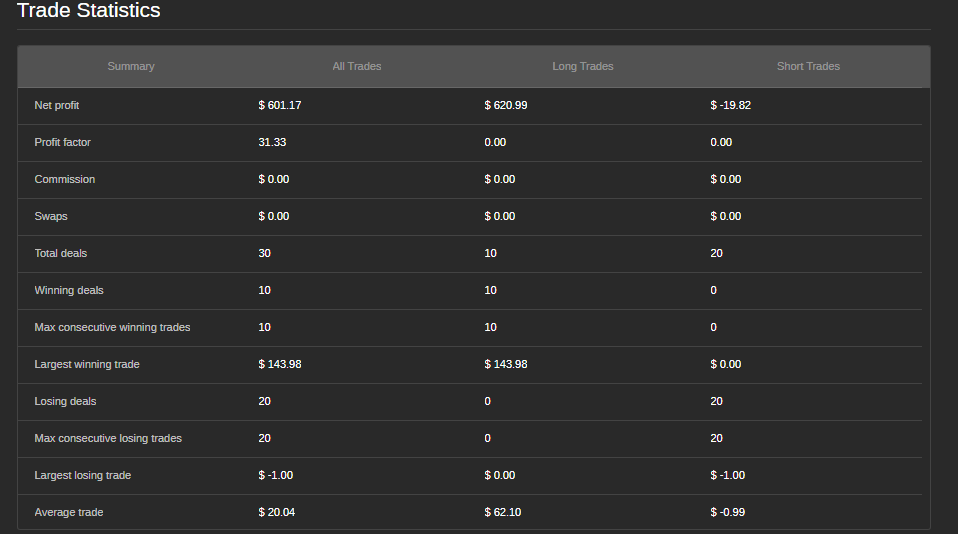Click the Trade Statistics heading

(89, 11)
